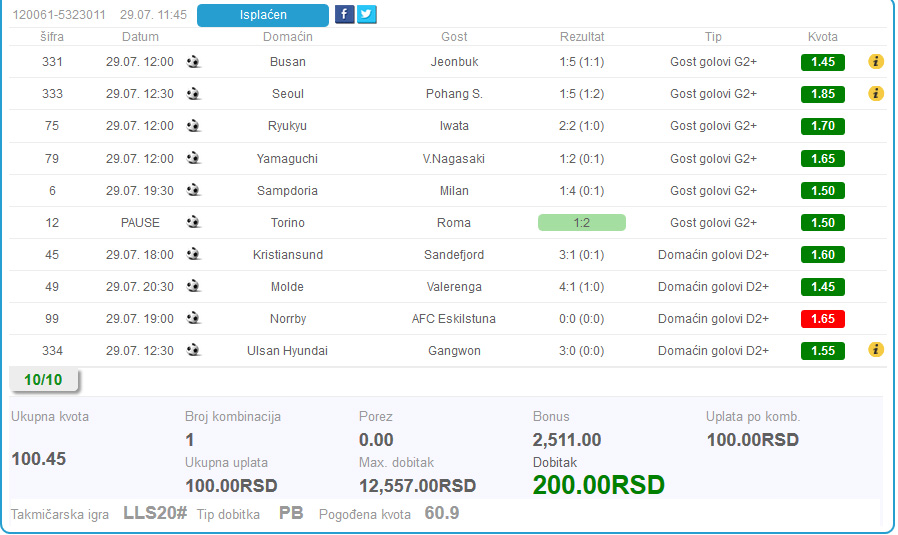898x535 pixels.
Task: Share ticket on Facebook
Action: pyautogui.click(x=344, y=14)
